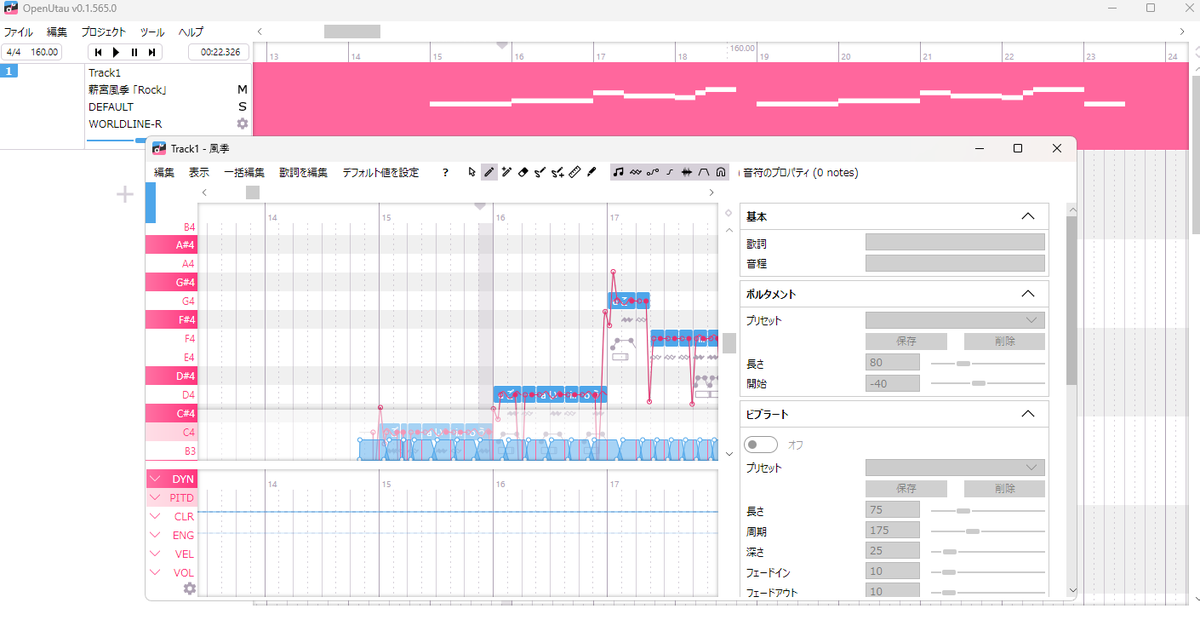Click vibrato 削除 button
The image size is (1200, 620).
(x=1004, y=489)
